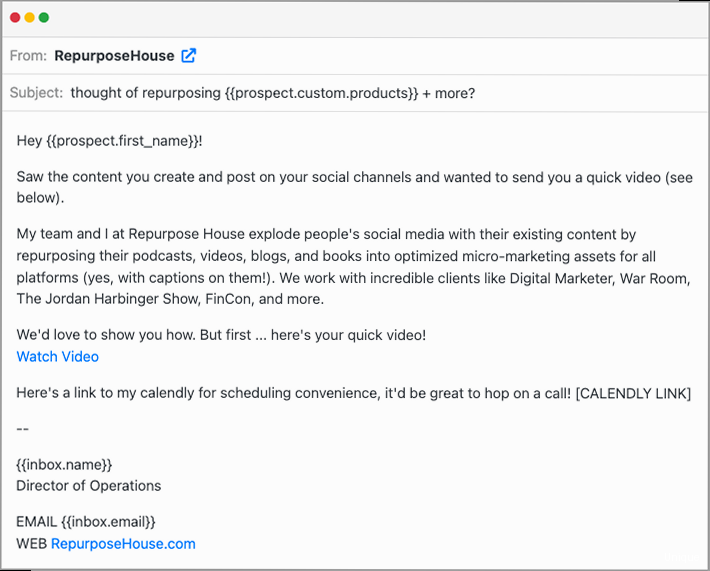
Task: Click the {{inbox.name}} signature variable
Action: 64,465
